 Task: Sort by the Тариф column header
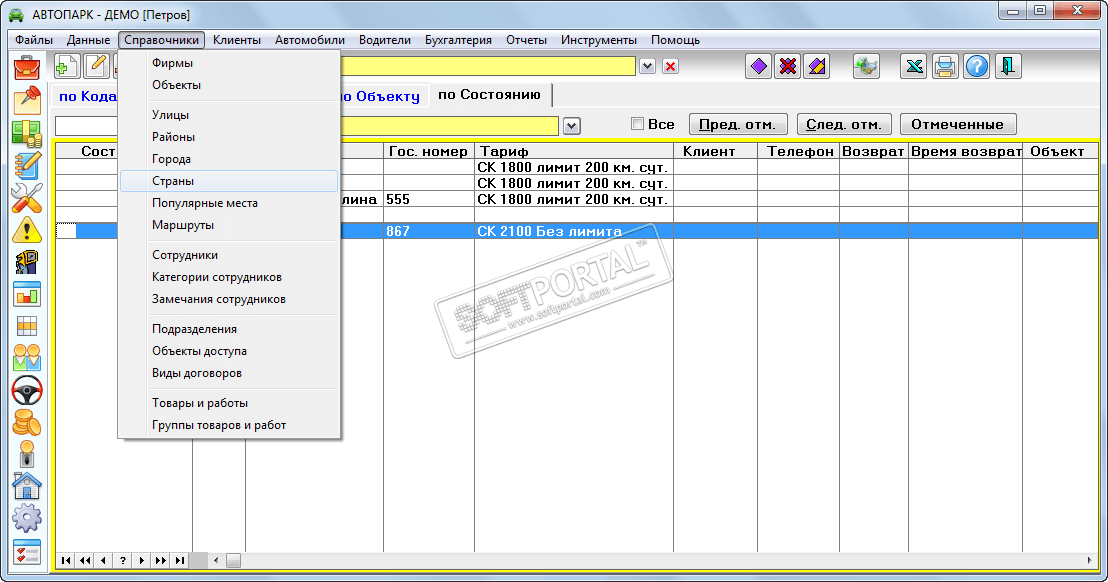click(574, 151)
